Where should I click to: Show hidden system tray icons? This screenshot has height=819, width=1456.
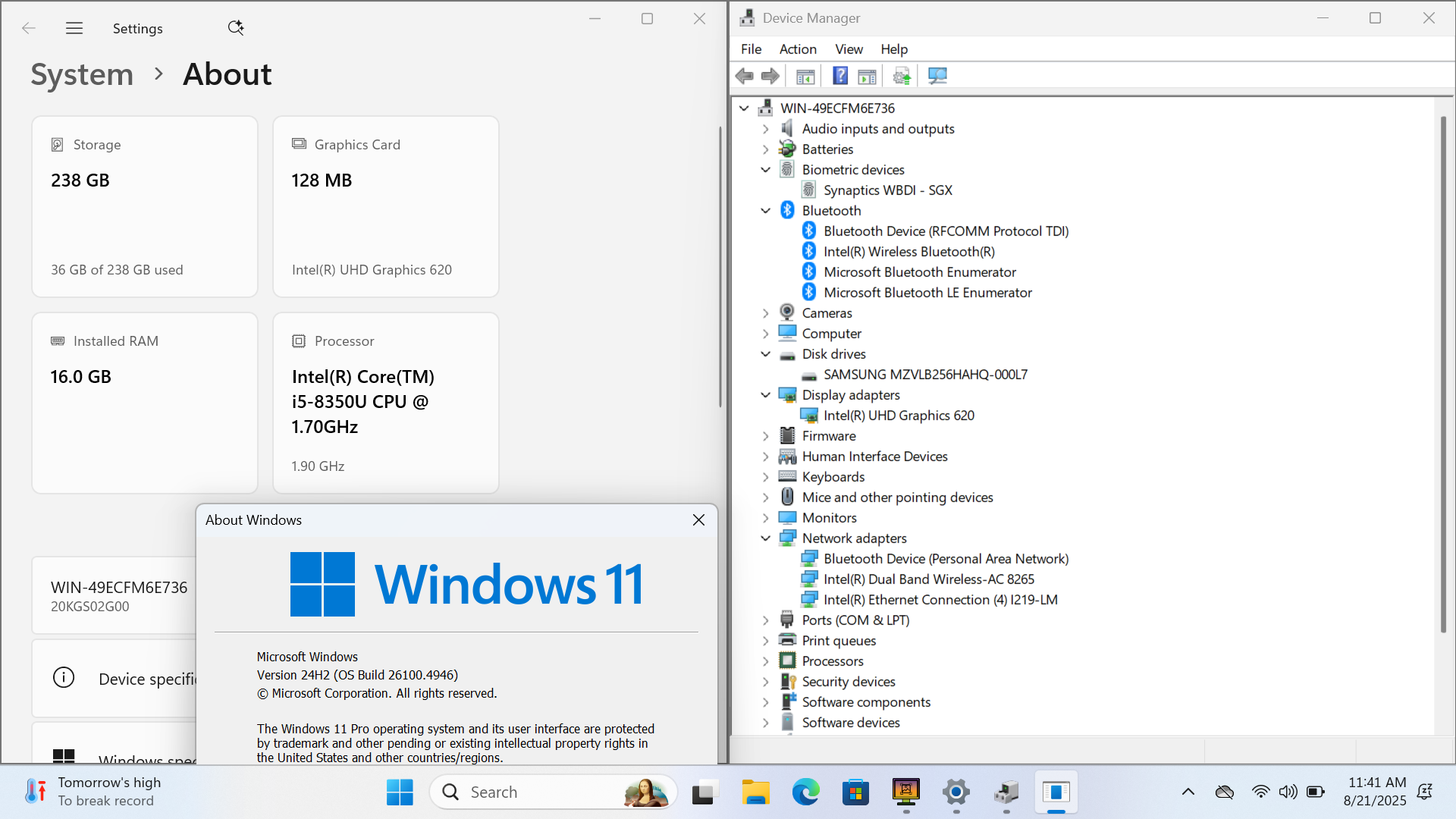coord(1188,792)
